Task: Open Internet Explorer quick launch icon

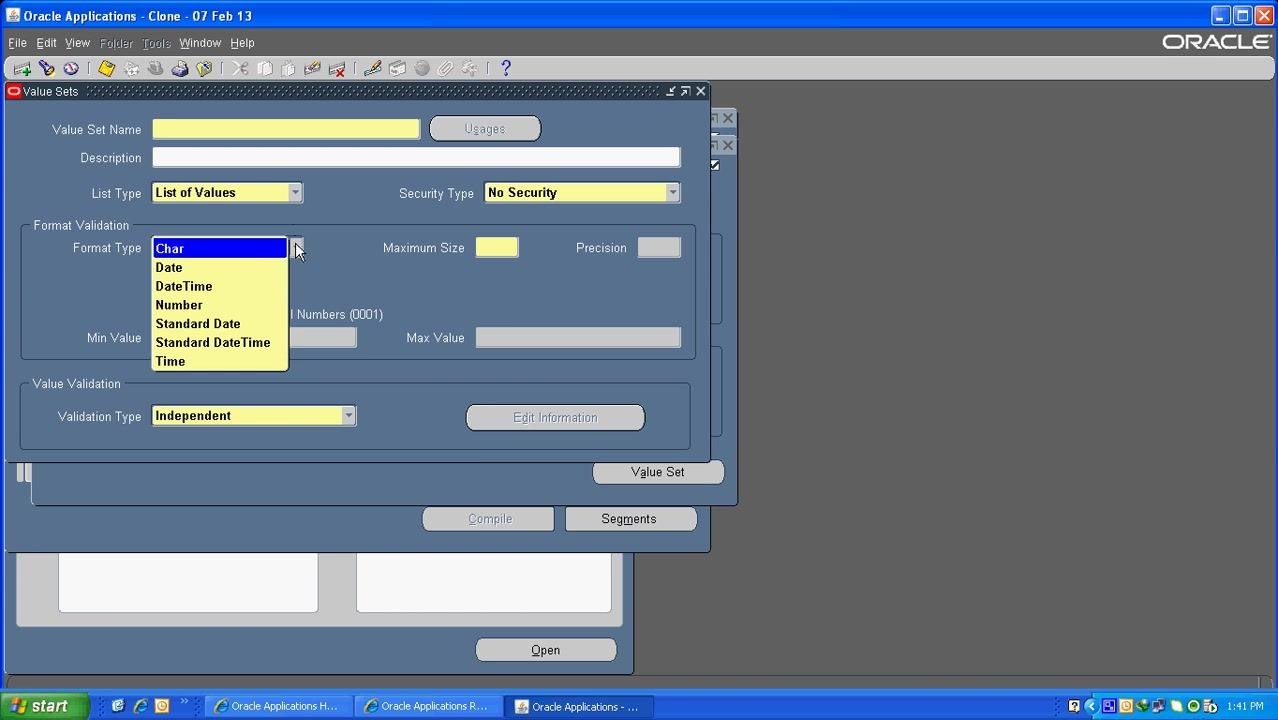Action: pos(140,706)
